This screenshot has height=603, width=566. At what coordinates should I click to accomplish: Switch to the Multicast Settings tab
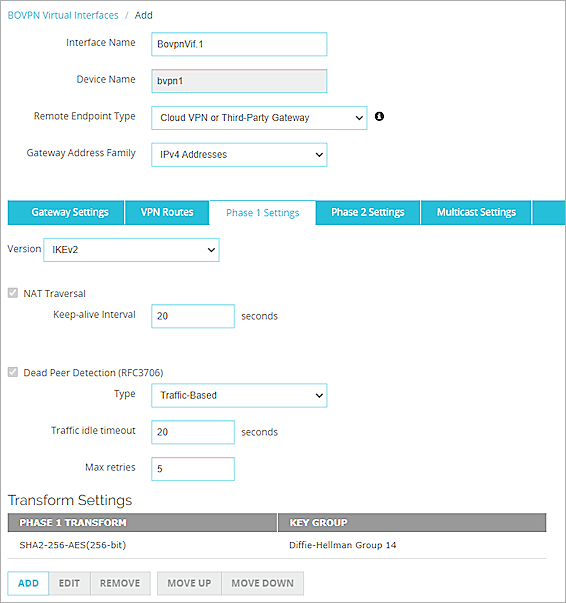pyautogui.click(x=476, y=212)
